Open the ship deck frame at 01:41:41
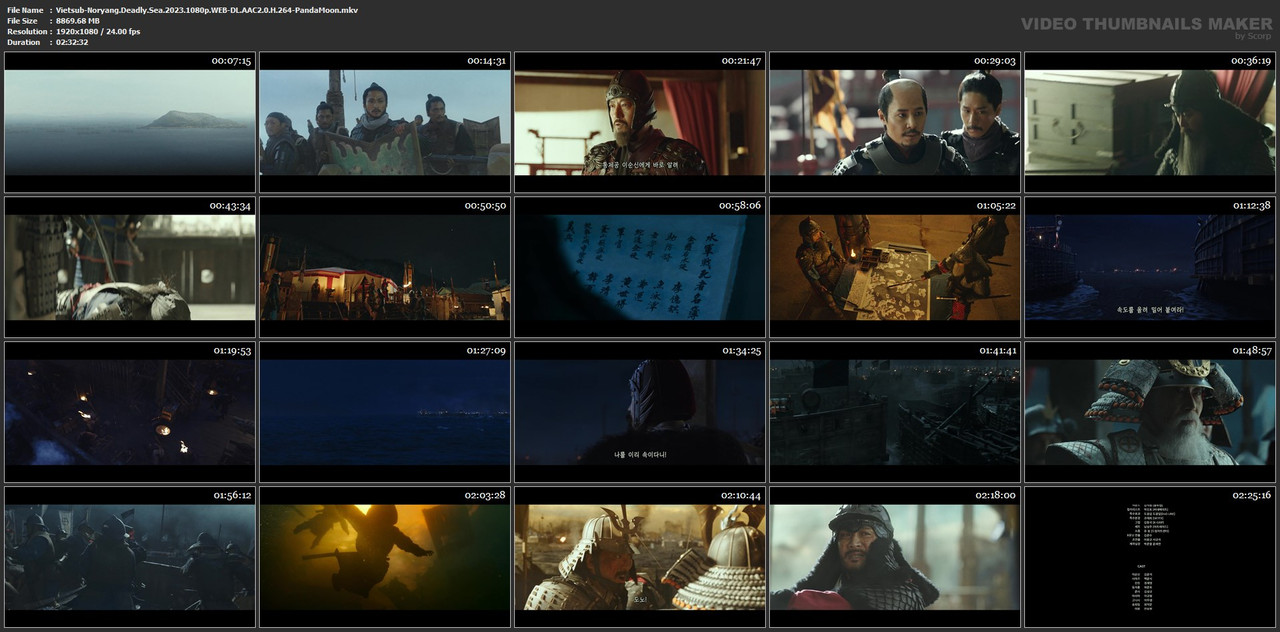This screenshot has width=1280, height=632. tap(895, 412)
